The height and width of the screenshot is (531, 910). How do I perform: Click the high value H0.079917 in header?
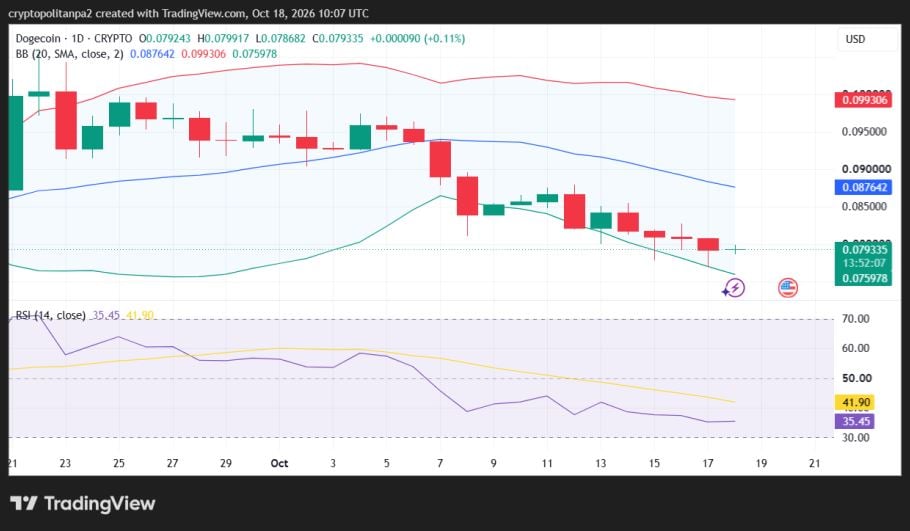pyautogui.click(x=223, y=39)
